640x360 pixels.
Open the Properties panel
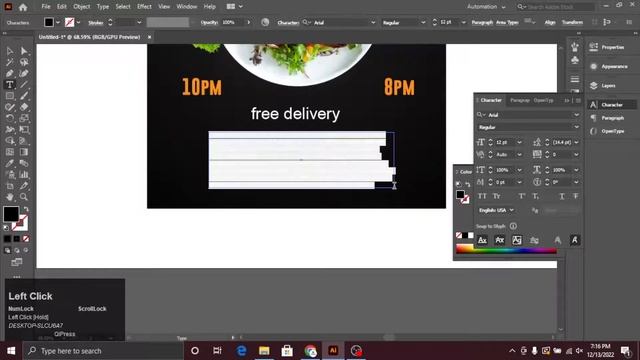pos(612,47)
